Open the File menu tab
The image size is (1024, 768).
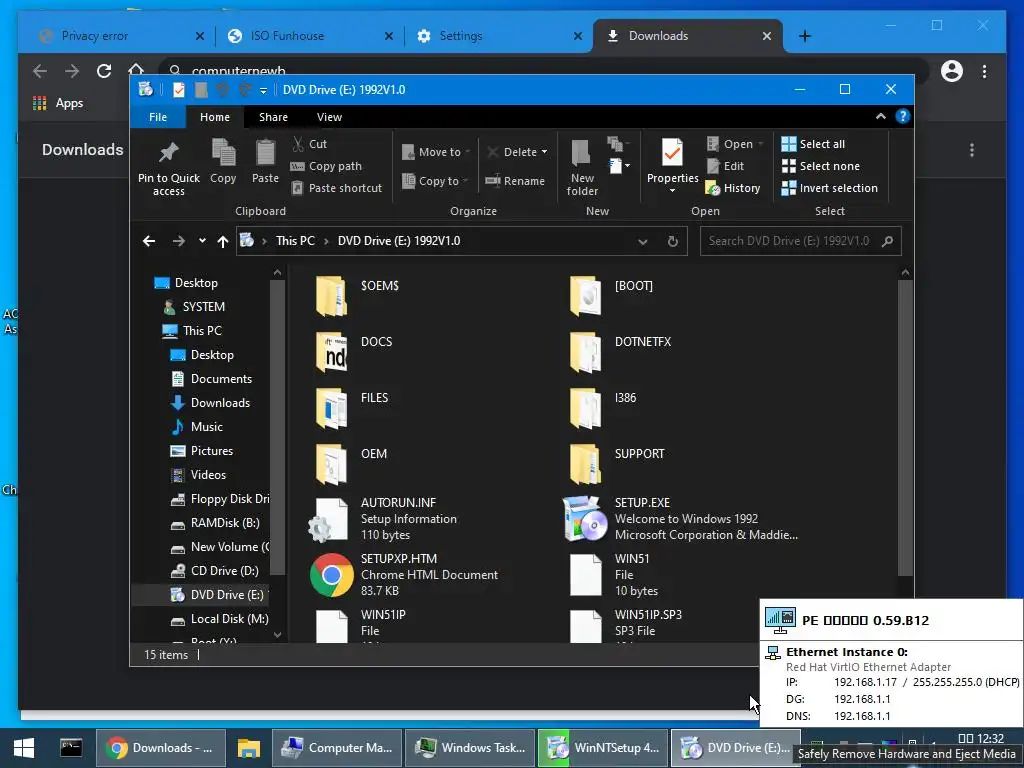pos(158,117)
